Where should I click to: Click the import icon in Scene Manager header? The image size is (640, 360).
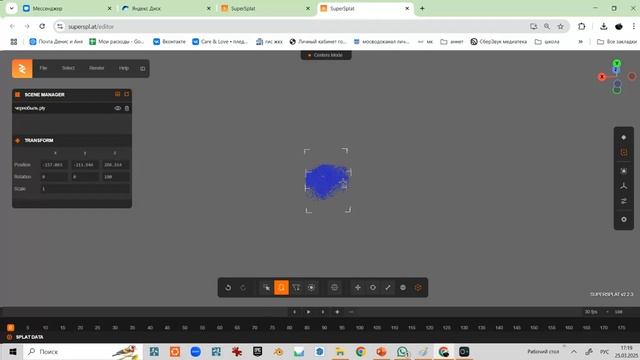pyautogui.click(x=118, y=94)
